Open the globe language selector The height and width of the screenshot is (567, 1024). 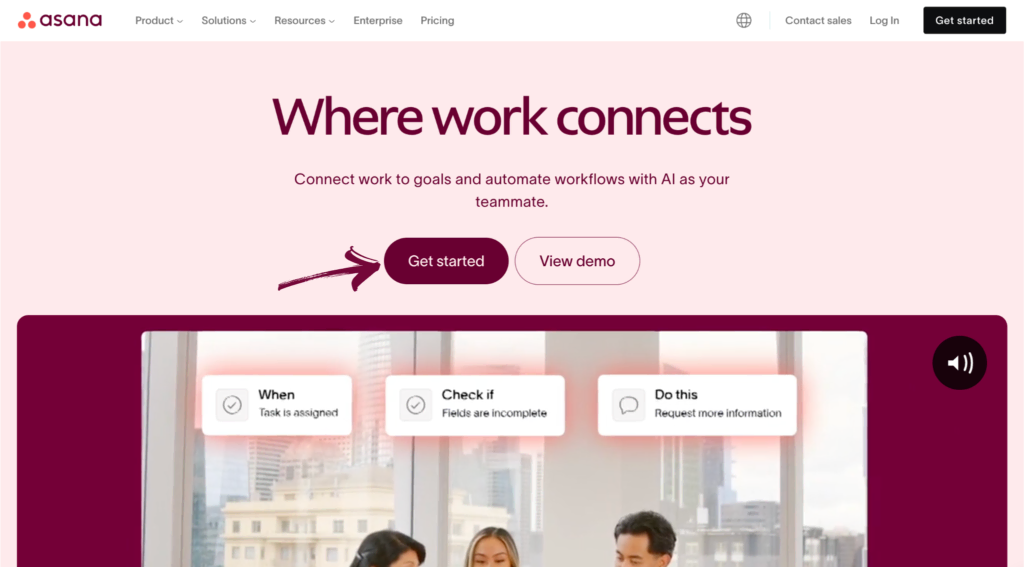pyautogui.click(x=743, y=20)
